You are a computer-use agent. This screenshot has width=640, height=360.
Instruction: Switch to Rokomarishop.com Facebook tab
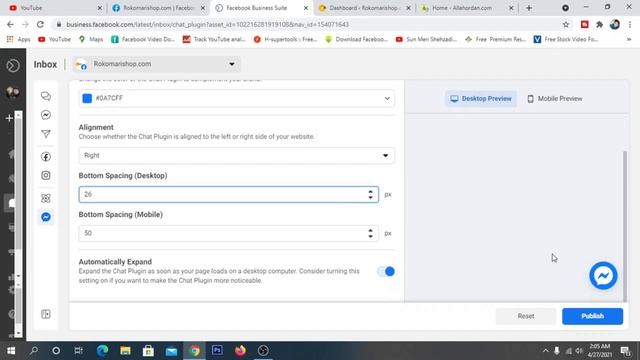tap(158, 8)
